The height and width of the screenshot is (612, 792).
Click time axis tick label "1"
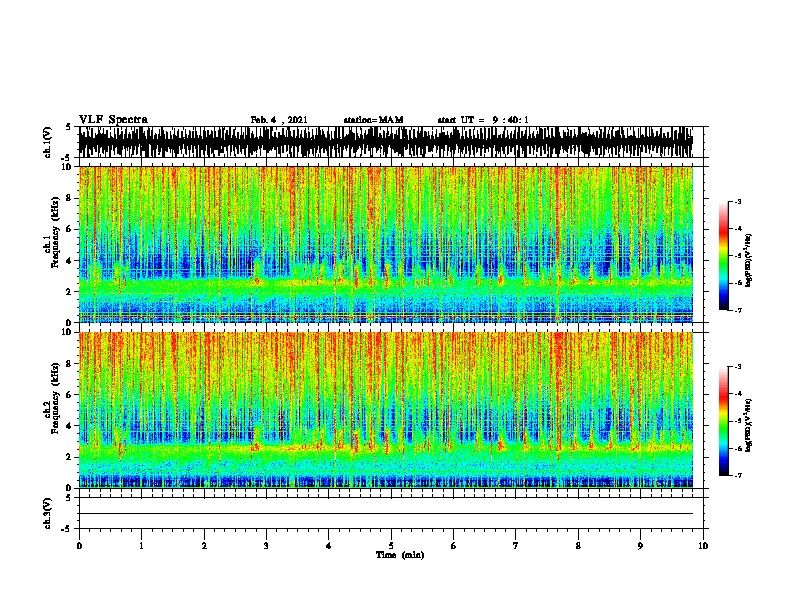(141, 545)
